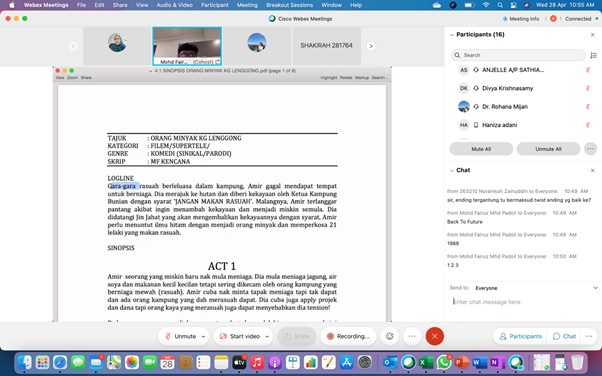
Task: Open the Breakout Sessions menu
Action: point(289,5)
